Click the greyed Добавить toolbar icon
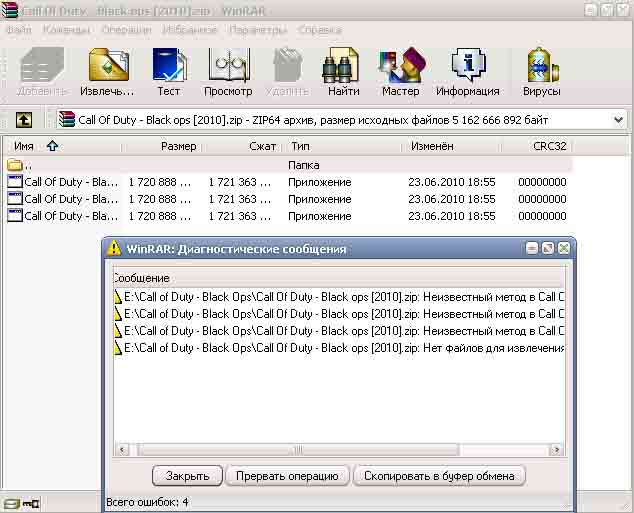This screenshot has width=634, height=513. click(x=42, y=65)
